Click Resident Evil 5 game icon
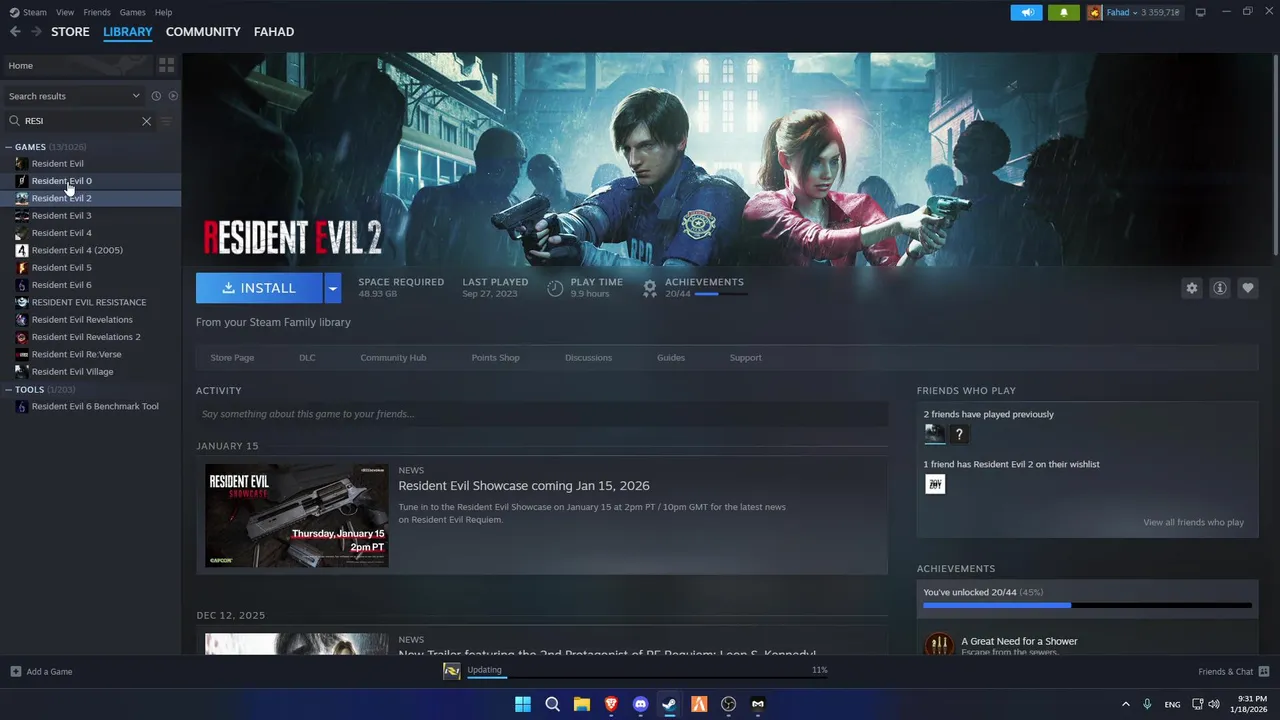 (x=22, y=268)
